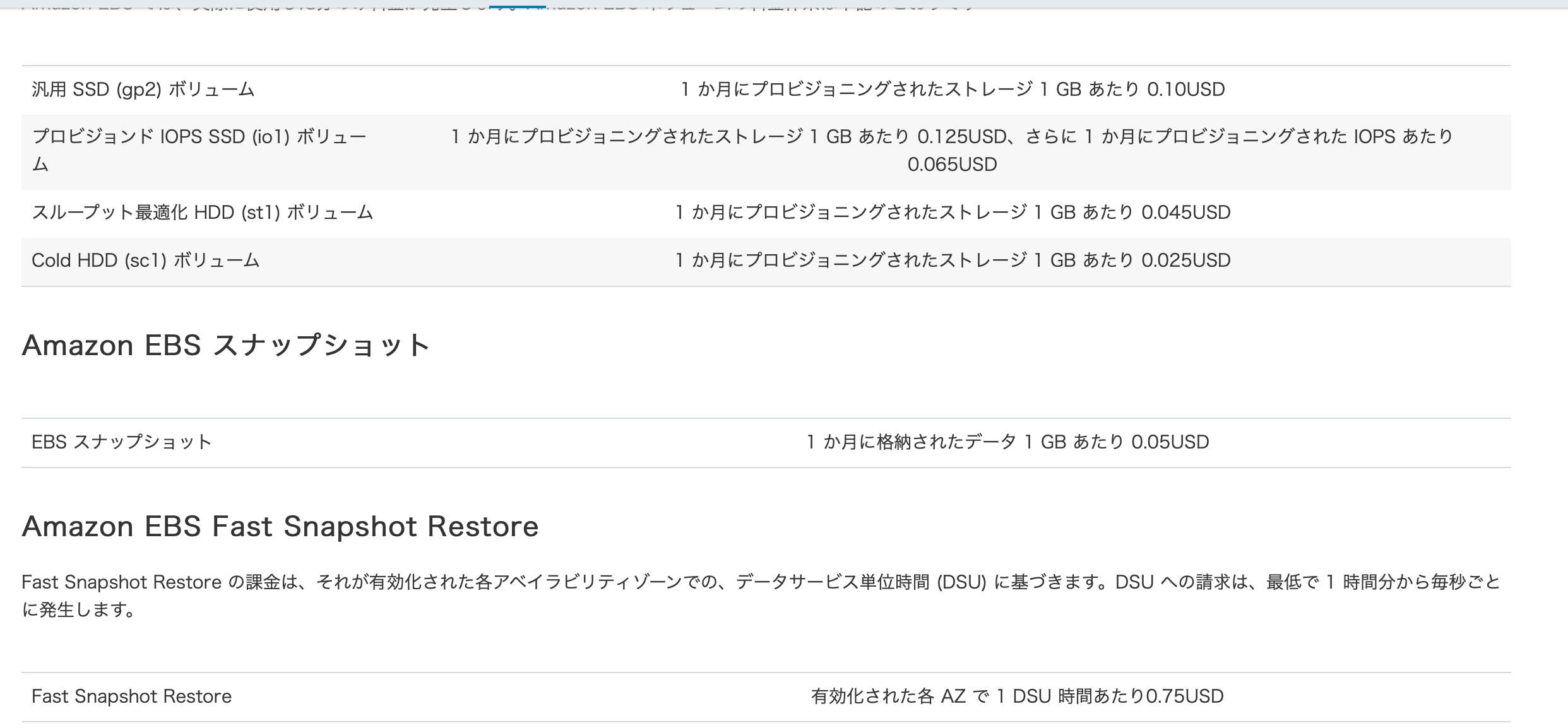Click the st1 price text with 0.045USD
Screen dimensions: 1568x728
coord(953,213)
